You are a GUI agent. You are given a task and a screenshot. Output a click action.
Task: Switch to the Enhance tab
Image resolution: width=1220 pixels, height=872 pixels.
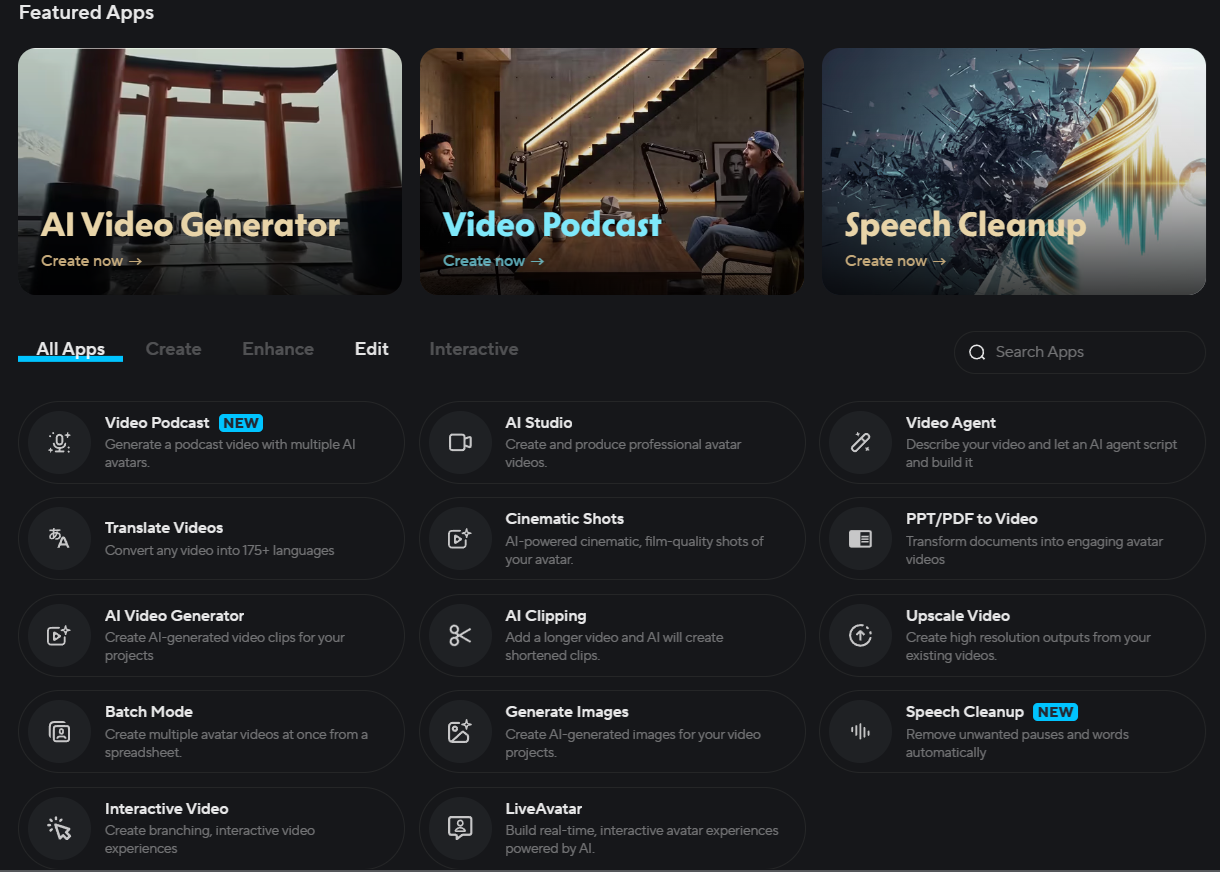[278, 349]
